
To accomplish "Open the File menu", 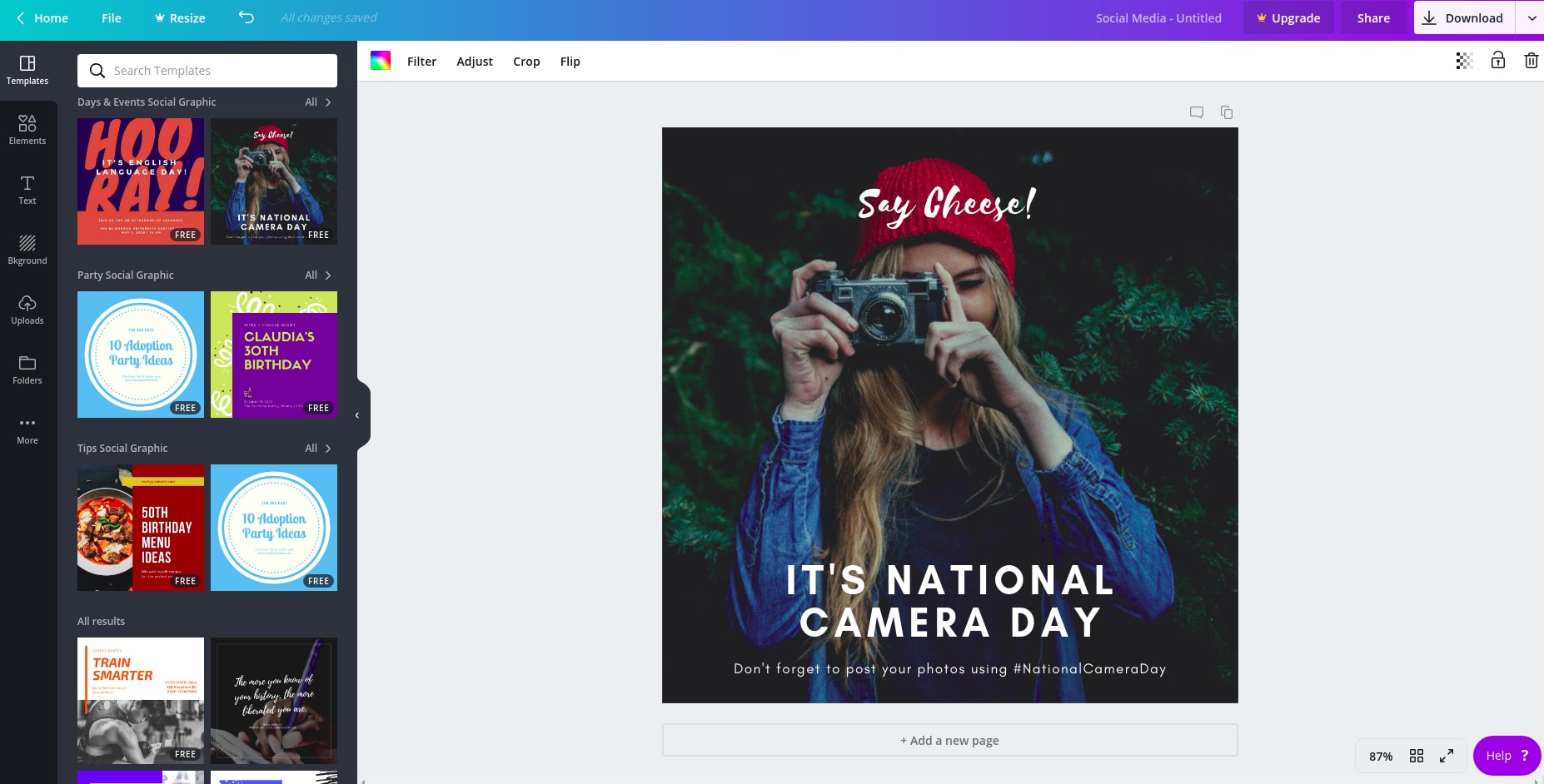I will 112,17.
